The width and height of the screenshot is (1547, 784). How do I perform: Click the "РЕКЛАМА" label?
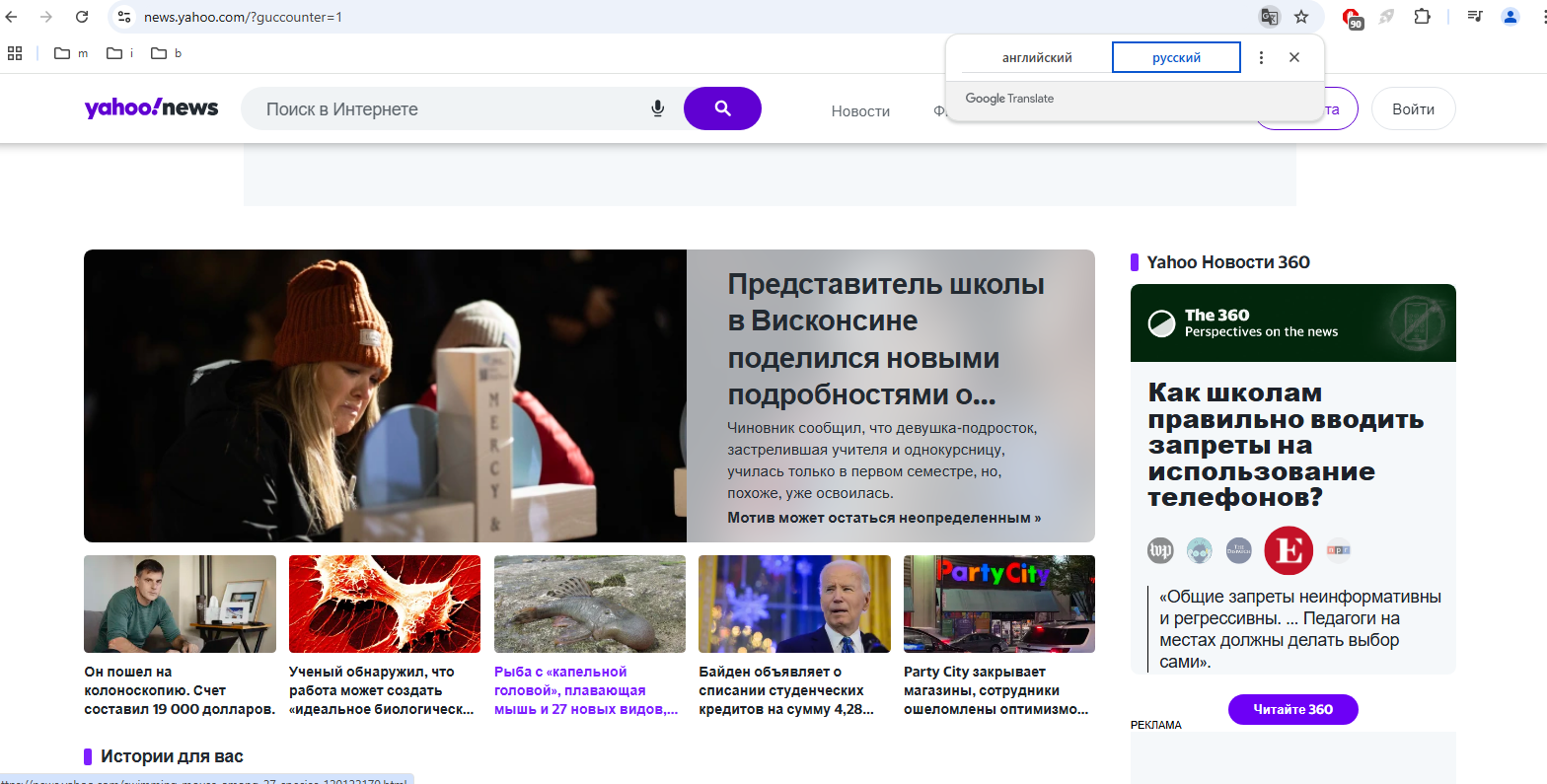point(1155,725)
